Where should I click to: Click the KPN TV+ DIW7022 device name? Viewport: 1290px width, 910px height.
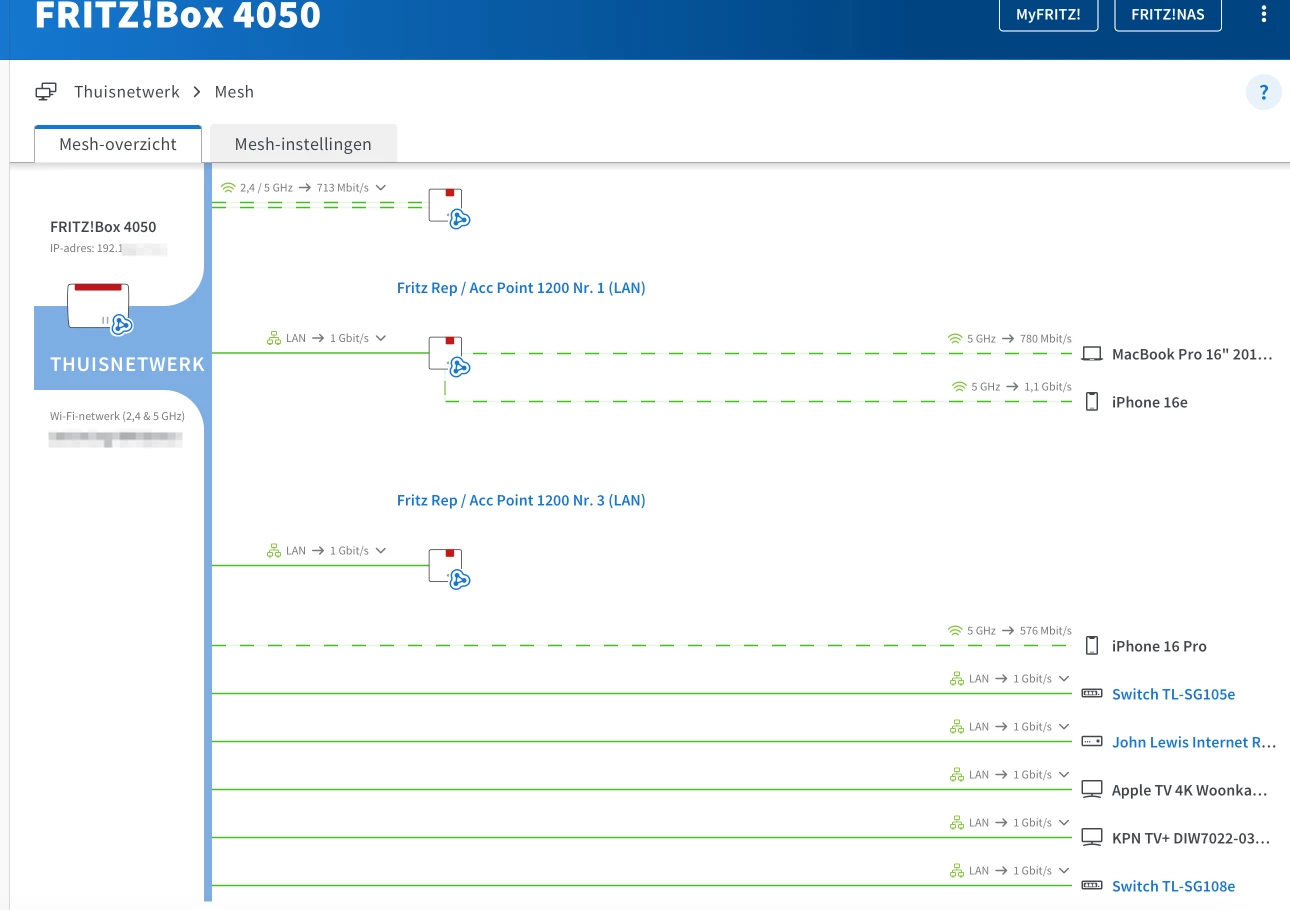click(x=1191, y=838)
